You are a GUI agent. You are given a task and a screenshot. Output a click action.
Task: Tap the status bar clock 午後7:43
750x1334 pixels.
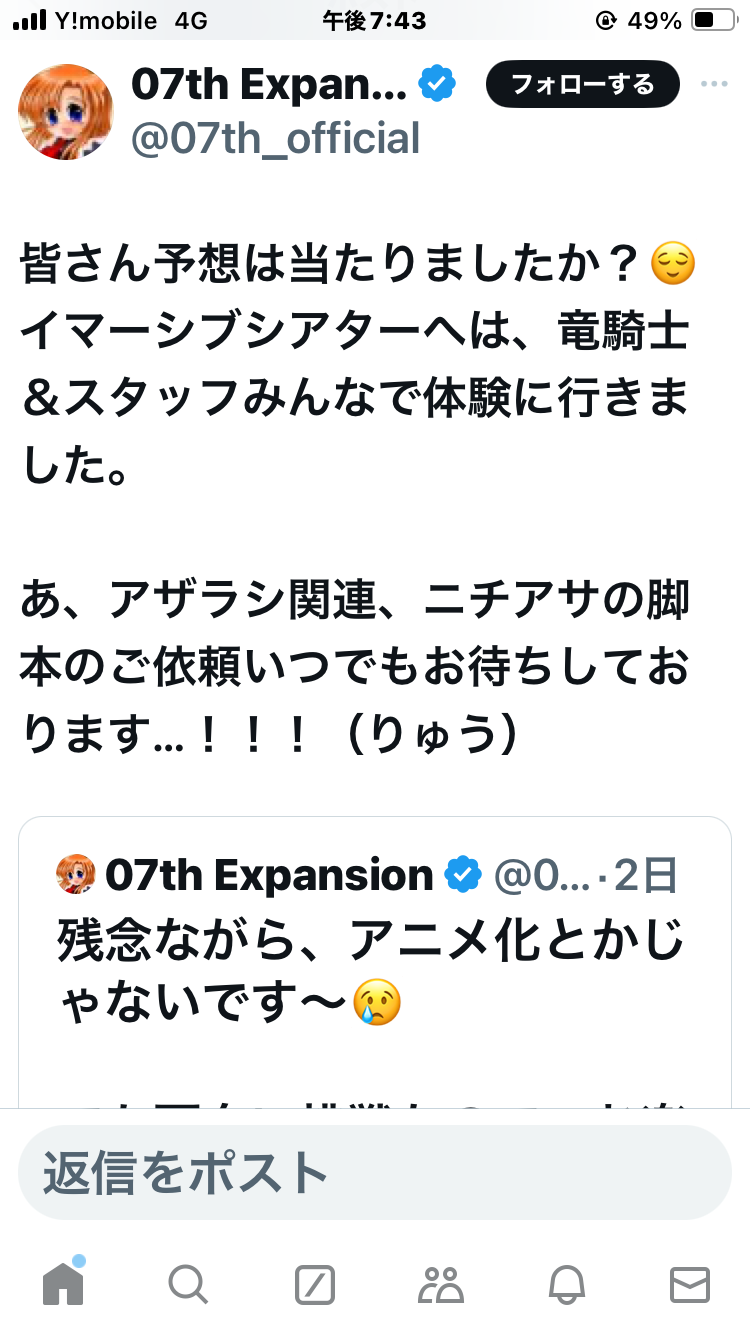click(375, 21)
